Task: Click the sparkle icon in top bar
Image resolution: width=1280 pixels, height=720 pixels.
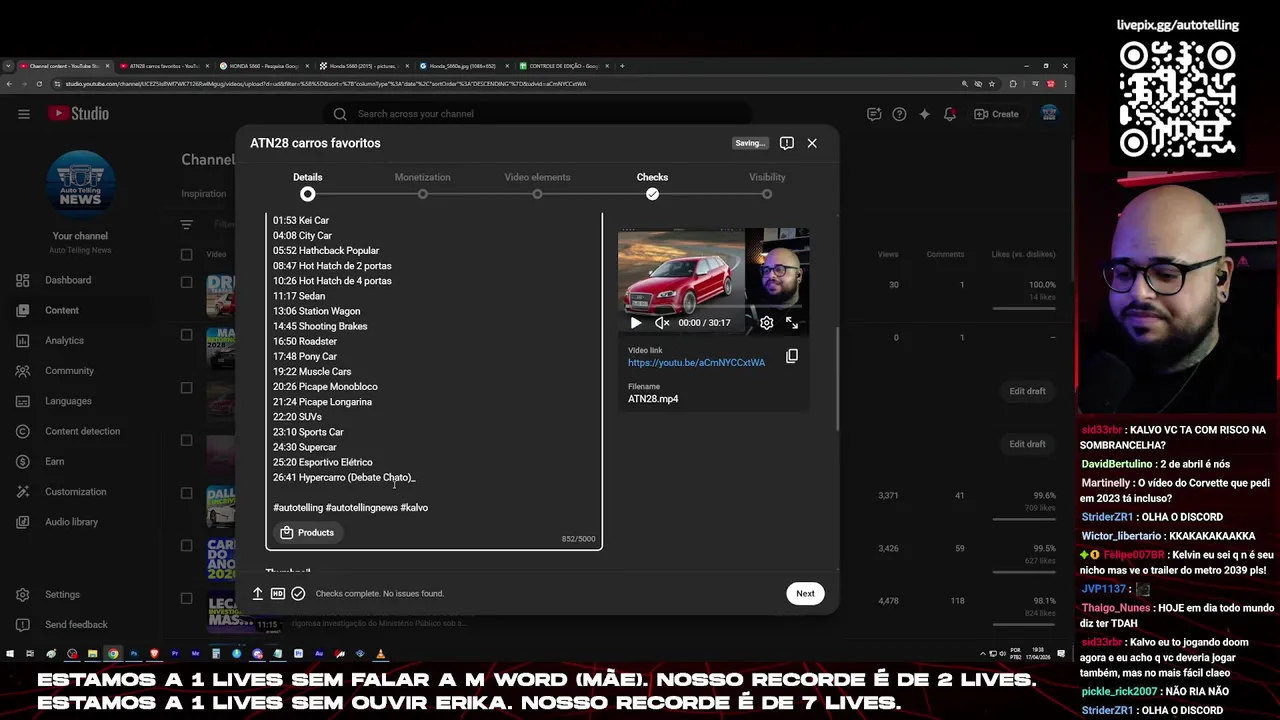Action: (x=924, y=114)
